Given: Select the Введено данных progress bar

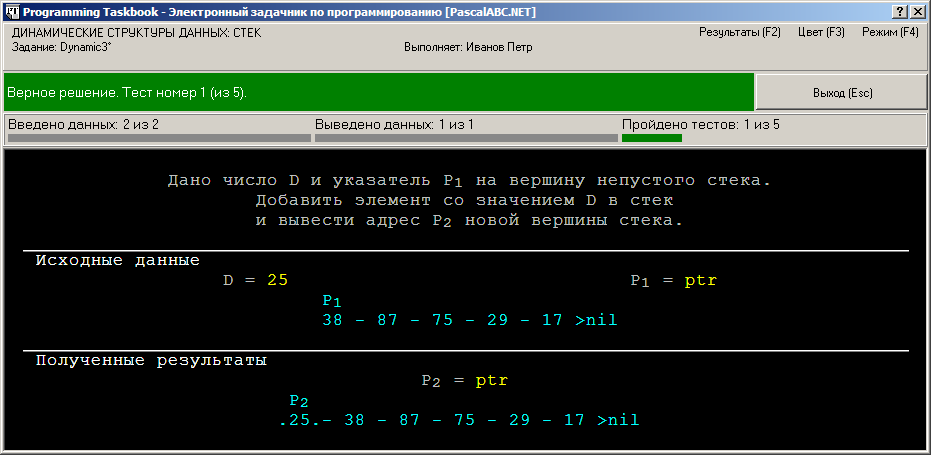Looking at the screenshot, I should coord(159,138).
